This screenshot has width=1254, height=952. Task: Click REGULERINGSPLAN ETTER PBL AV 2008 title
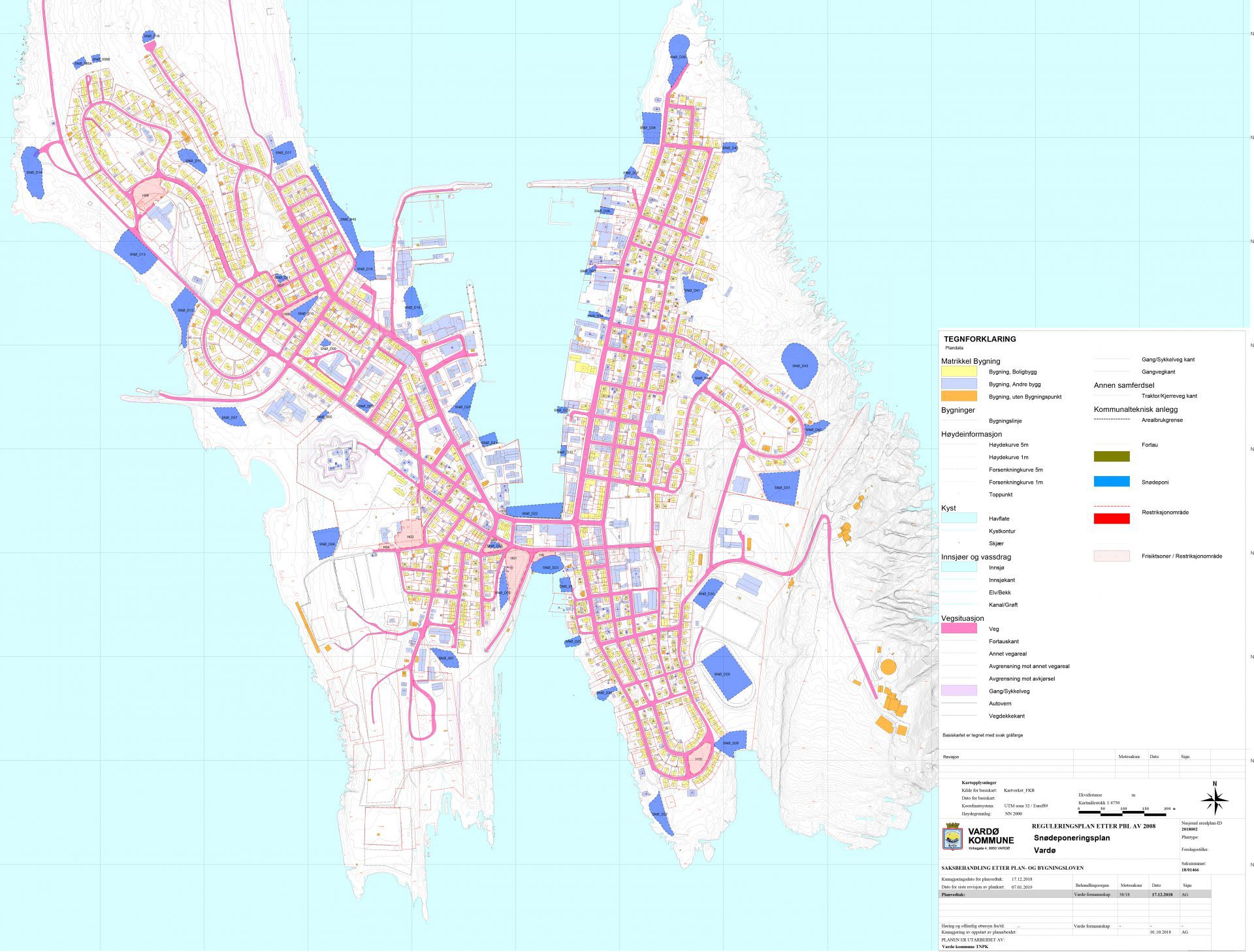[x=1093, y=826]
